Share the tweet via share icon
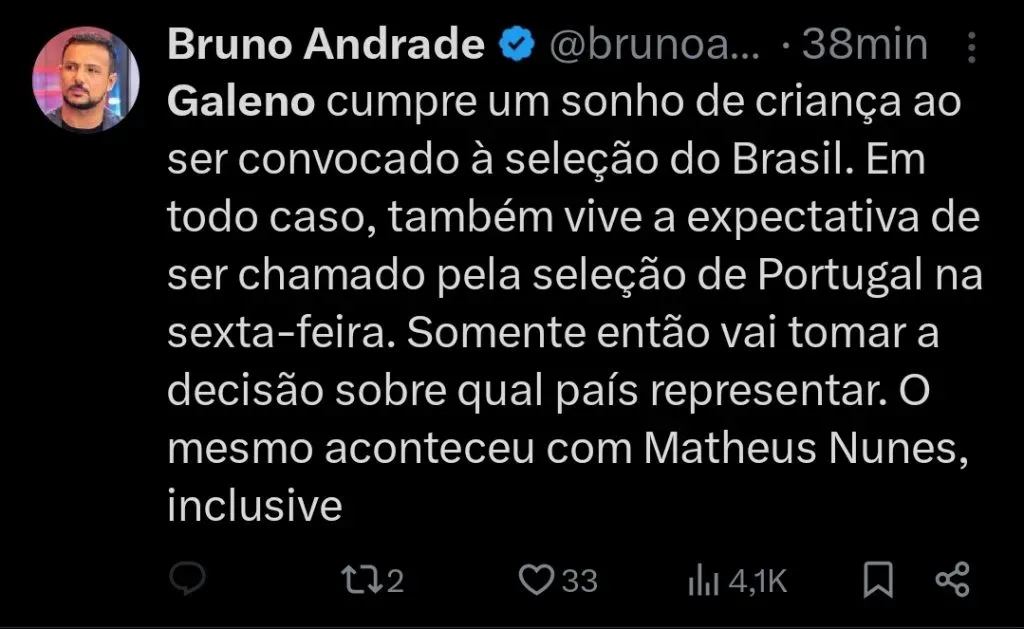1024x629 pixels. pyautogui.click(x=951, y=579)
